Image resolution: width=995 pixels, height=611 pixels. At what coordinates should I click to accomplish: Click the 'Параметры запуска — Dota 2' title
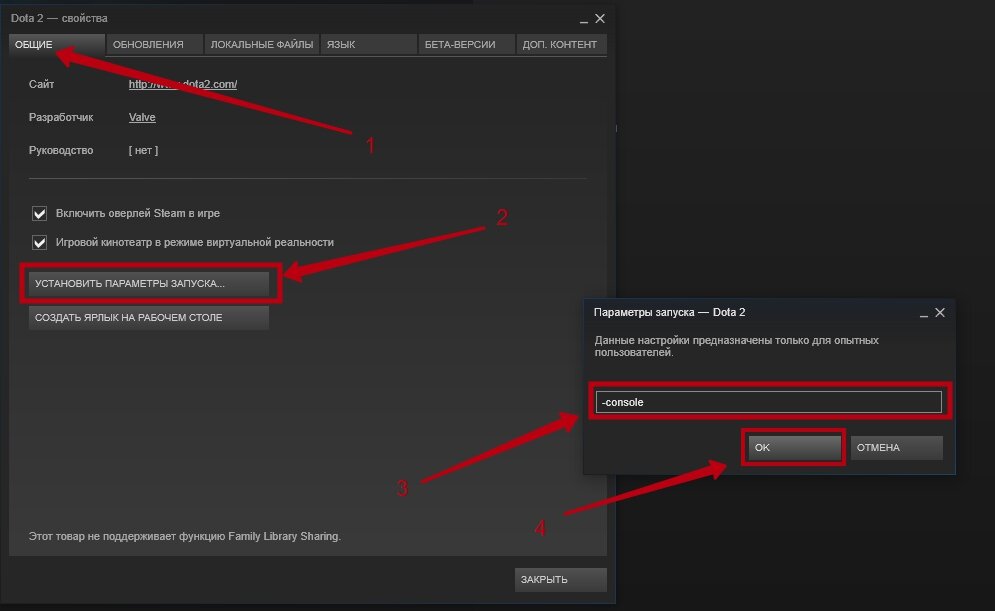669,312
